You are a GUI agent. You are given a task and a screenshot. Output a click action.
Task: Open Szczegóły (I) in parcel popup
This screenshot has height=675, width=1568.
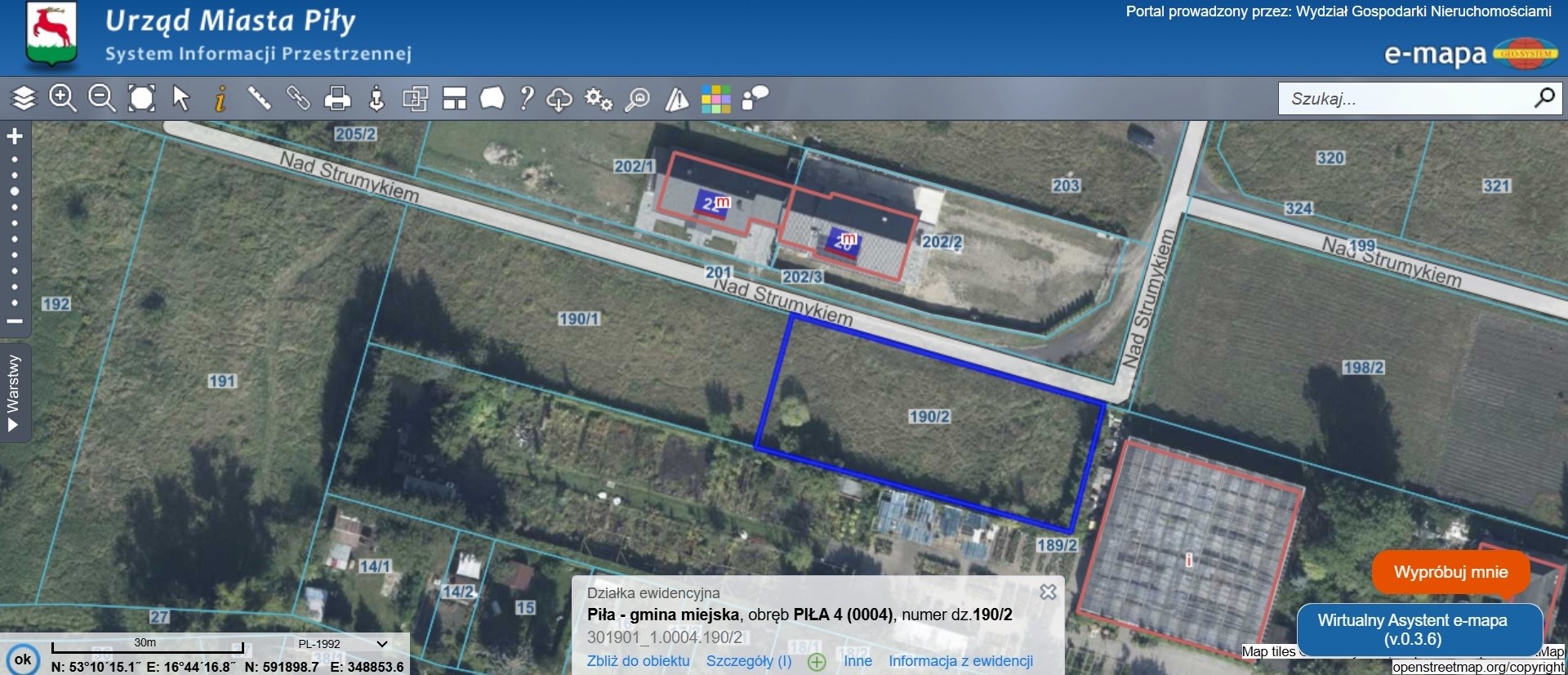point(749,661)
